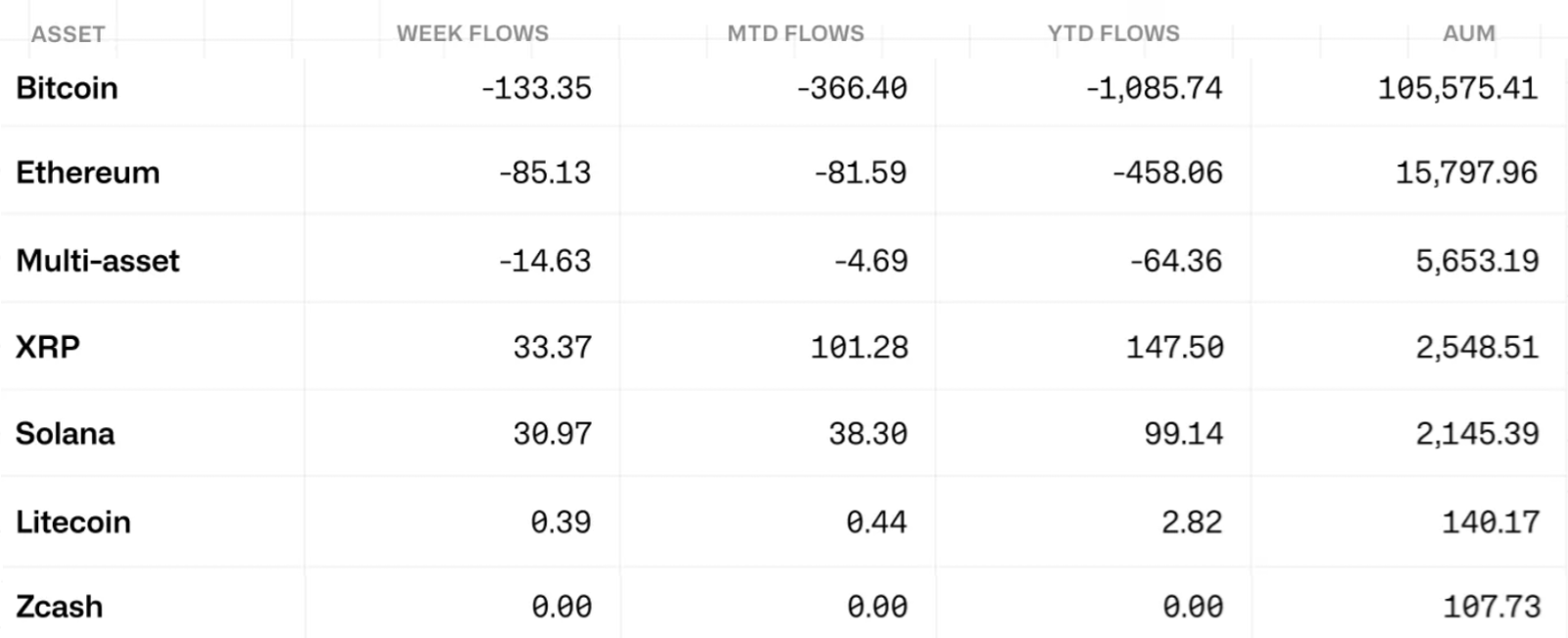Select the Bitcoin row label

coord(67,88)
